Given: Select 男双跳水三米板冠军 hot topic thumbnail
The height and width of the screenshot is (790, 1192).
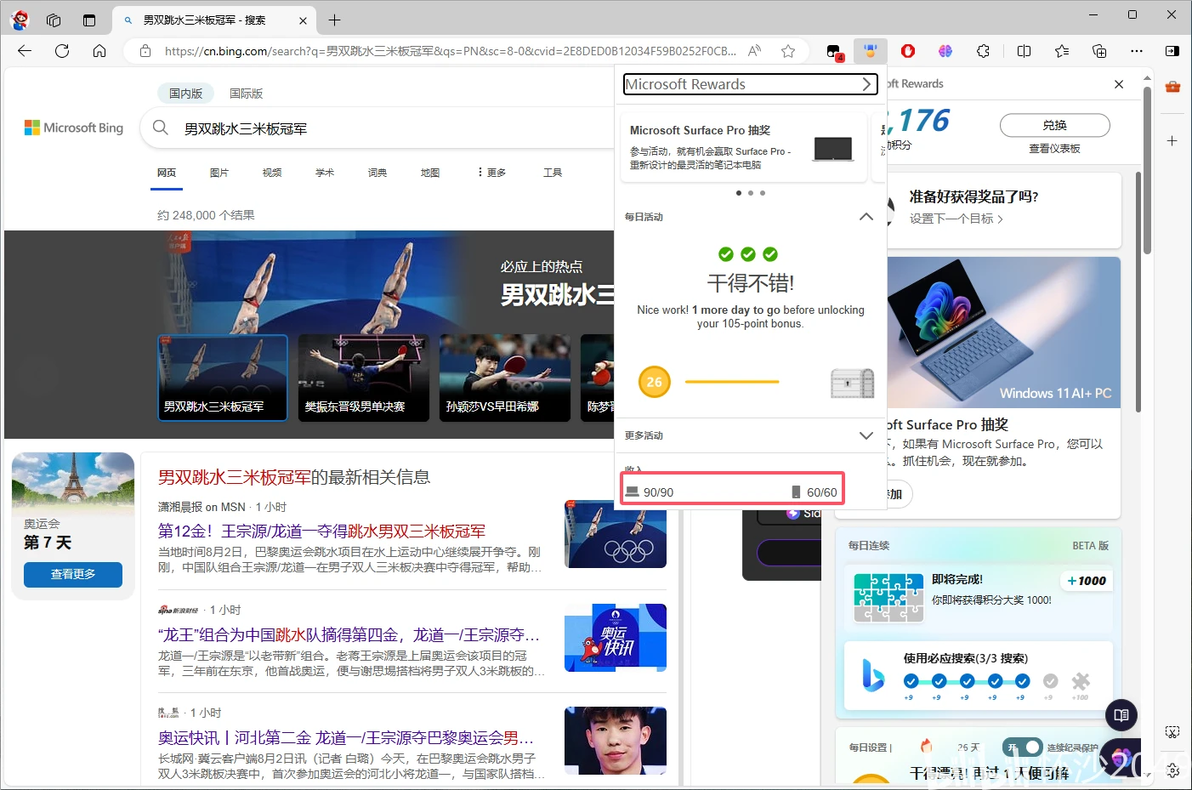Looking at the screenshot, I should click(x=223, y=377).
